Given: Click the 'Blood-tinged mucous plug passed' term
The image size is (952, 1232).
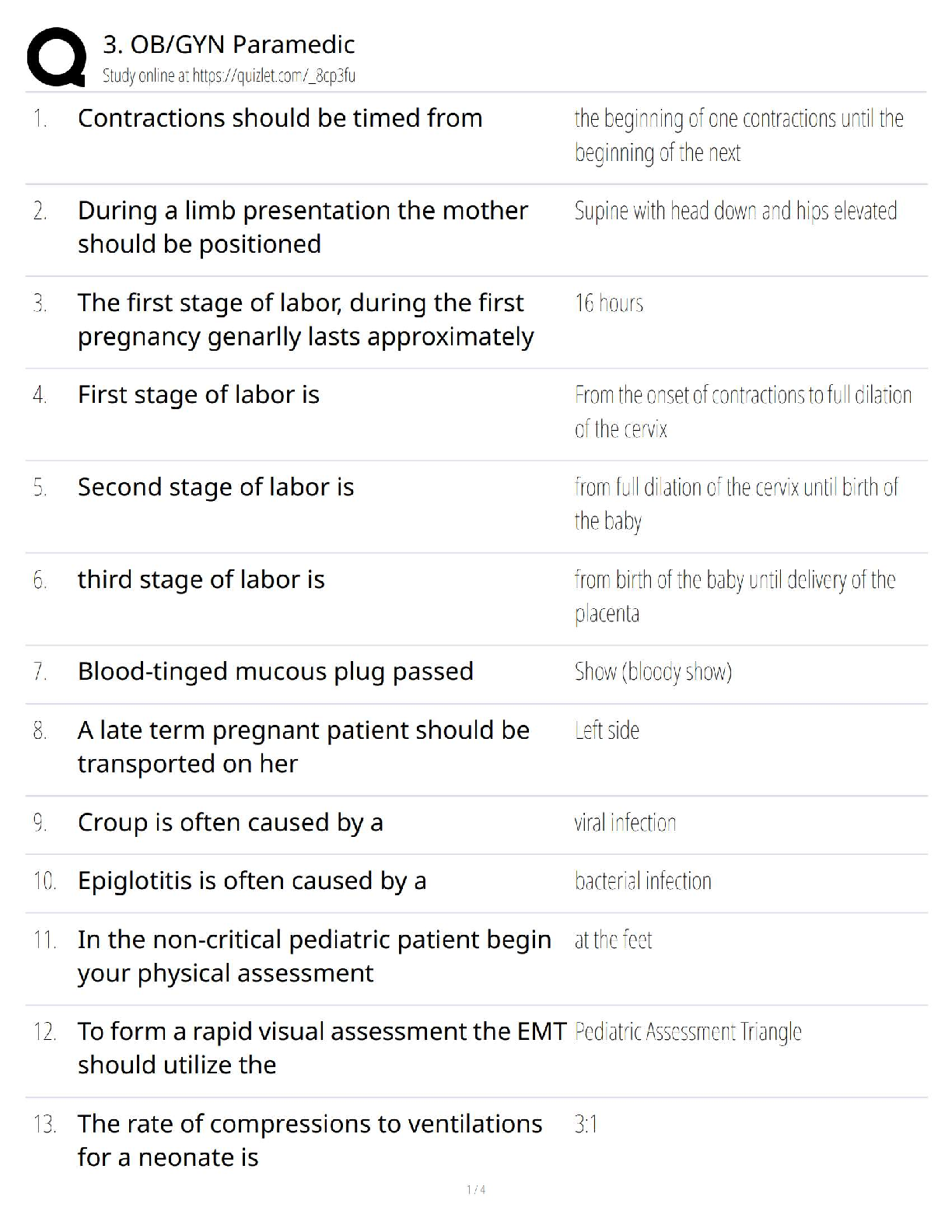Looking at the screenshot, I should (275, 672).
